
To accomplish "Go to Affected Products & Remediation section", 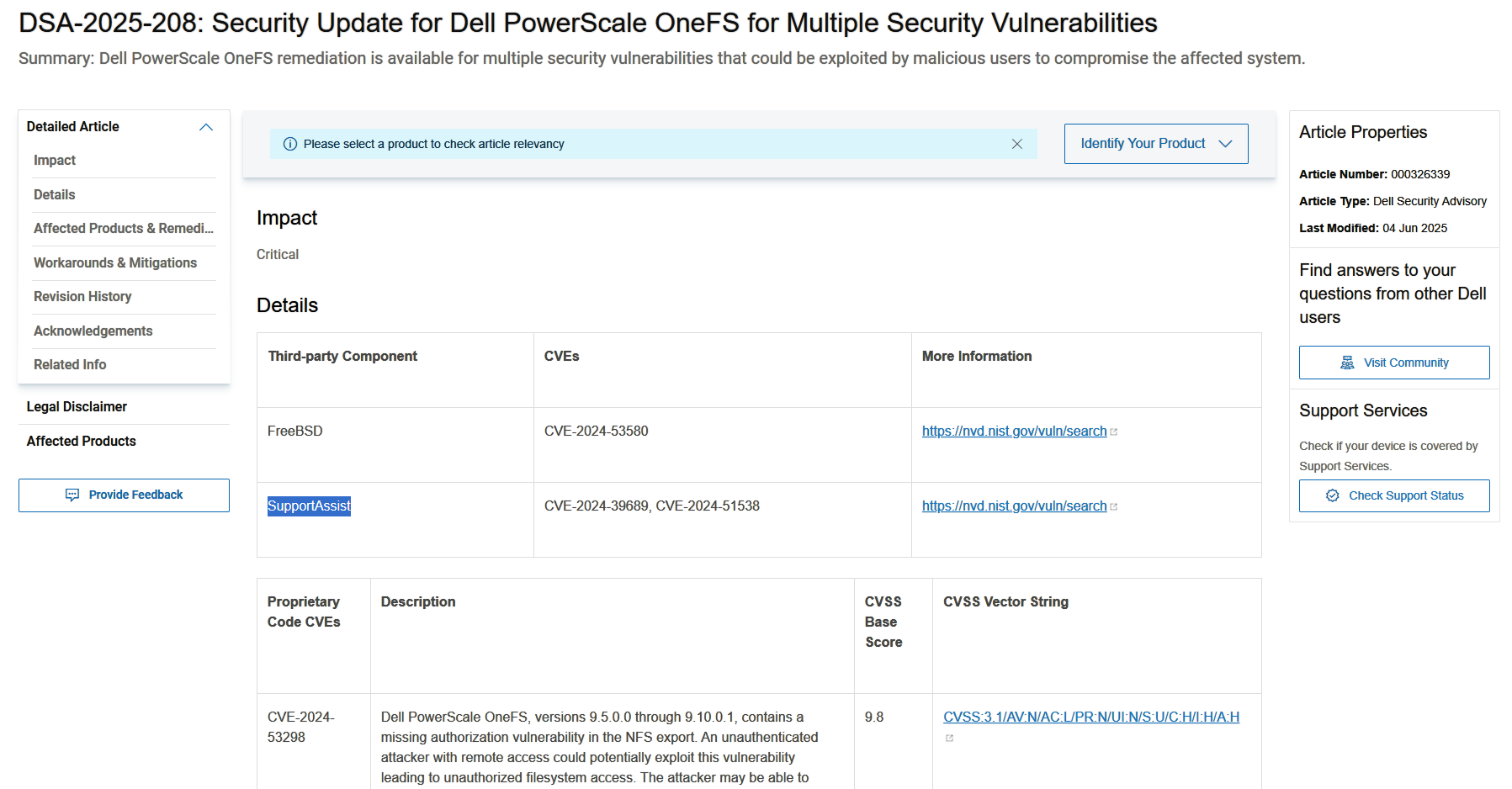I will 124,228.
